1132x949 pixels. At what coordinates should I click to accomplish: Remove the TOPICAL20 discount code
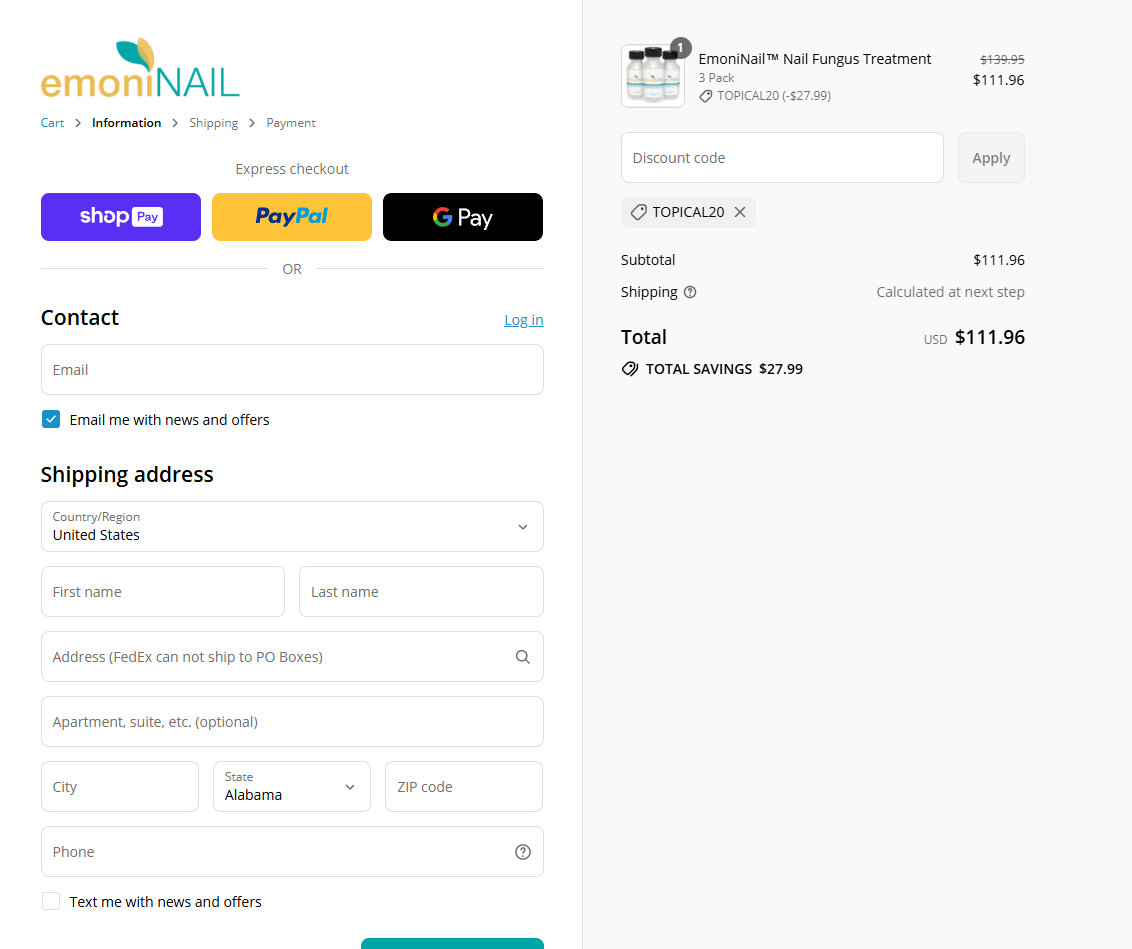(x=740, y=212)
